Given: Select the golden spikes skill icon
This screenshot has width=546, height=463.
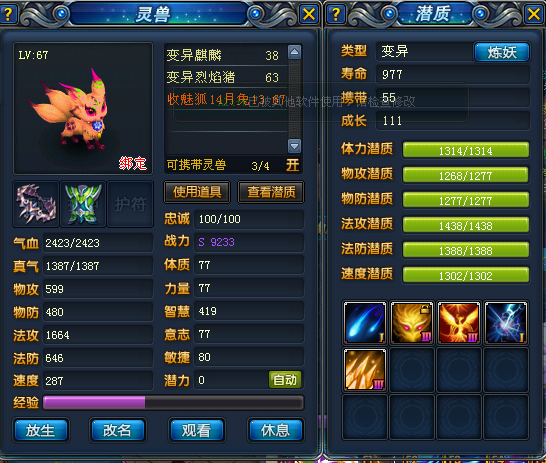Looking at the screenshot, I should pyautogui.click(x=365, y=369).
